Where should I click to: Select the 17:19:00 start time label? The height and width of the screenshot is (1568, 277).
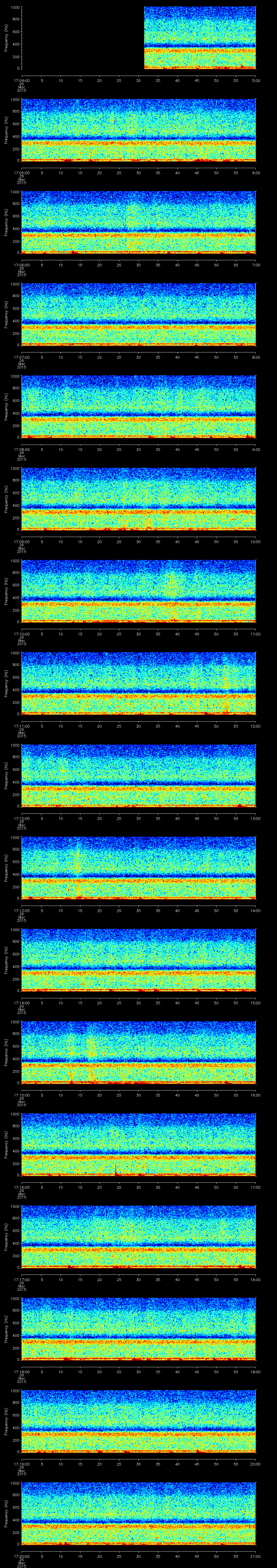coord(21,1464)
